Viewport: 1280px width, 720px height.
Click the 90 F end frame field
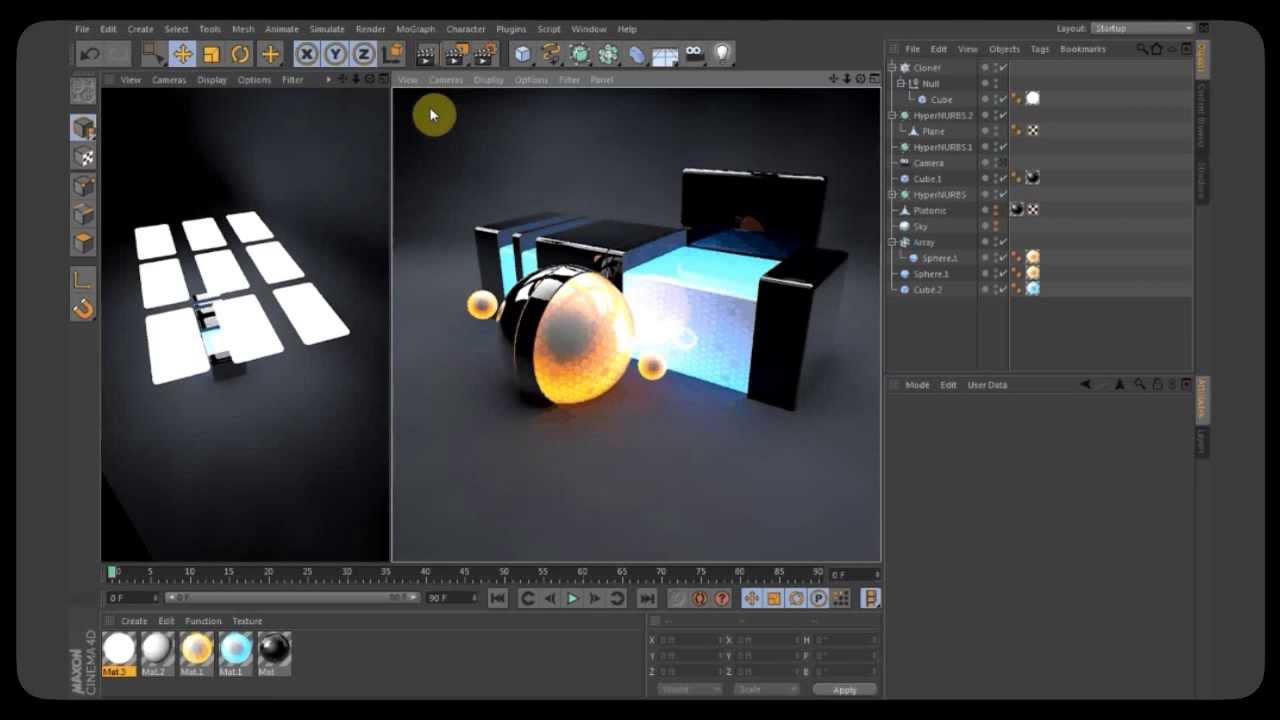[x=452, y=598]
